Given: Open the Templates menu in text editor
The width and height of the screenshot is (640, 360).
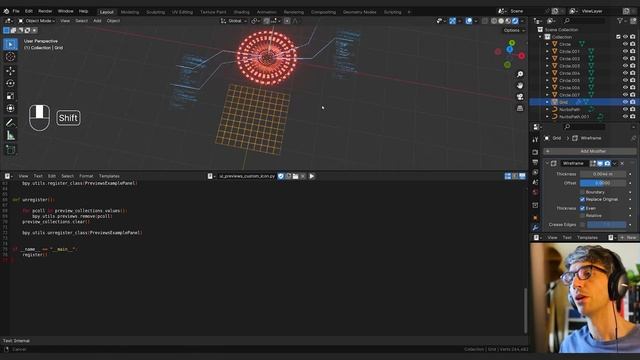Looking at the screenshot, I should point(109,176).
